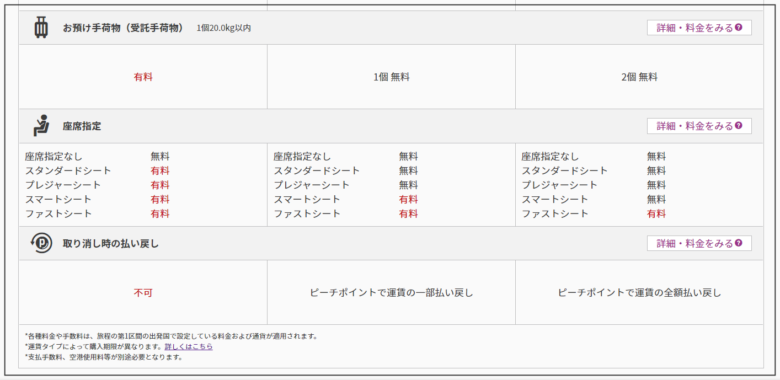Click the 座席指定 section heading
This screenshot has width=780, height=380.
[x=82, y=126]
